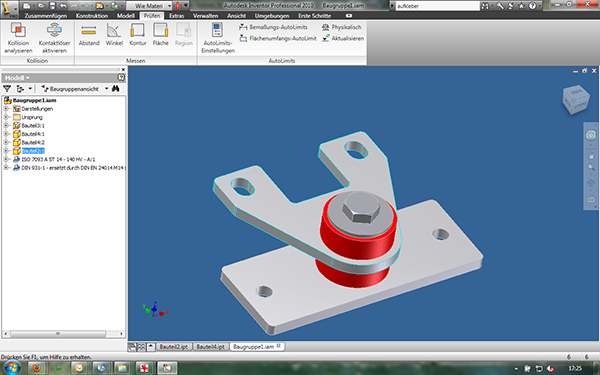
Task: Open the Baugruppenansicht dropdown
Action: pyautogui.click(x=106, y=89)
